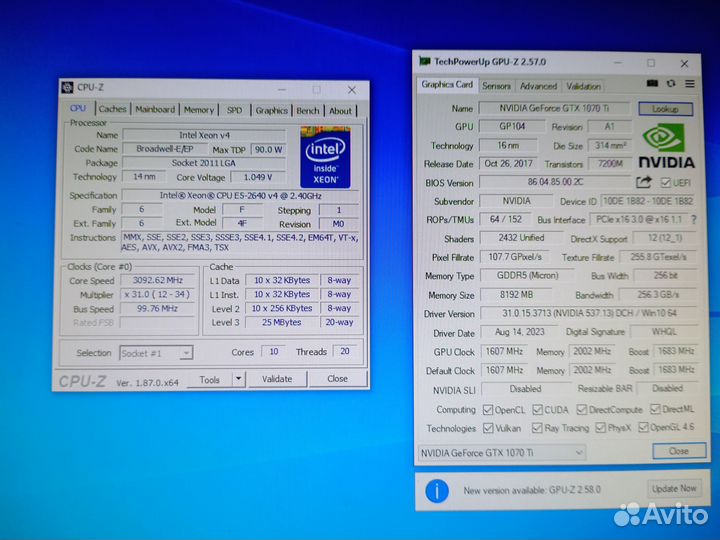Open the Validation tab in GPU-Z
The image size is (720, 540).
point(583,86)
